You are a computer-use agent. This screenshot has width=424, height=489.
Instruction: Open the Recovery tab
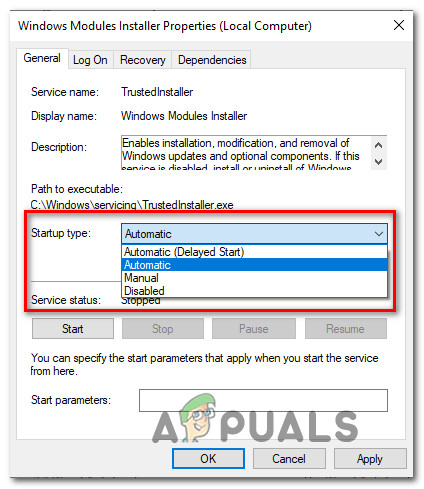click(x=143, y=60)
